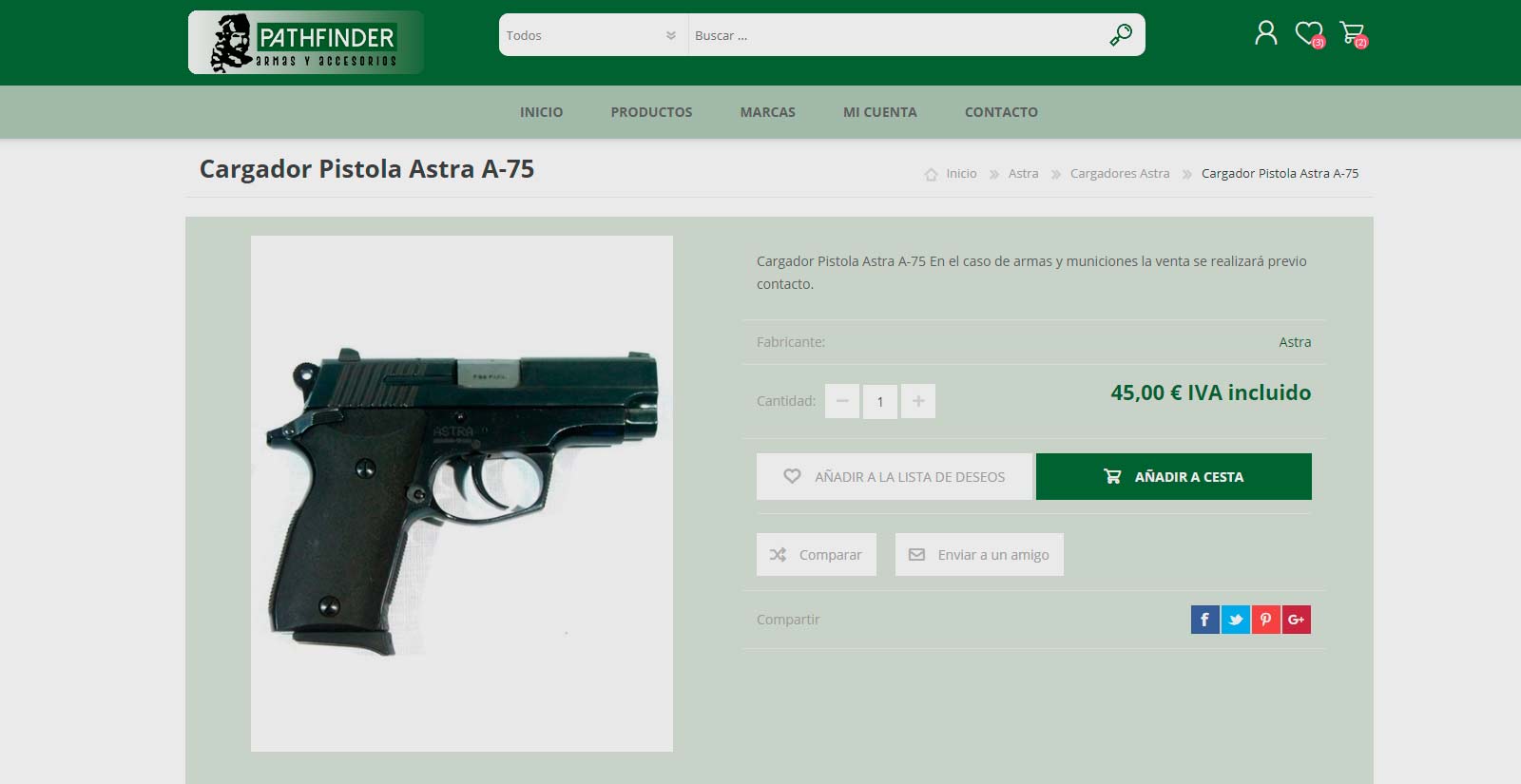Click the Cargadores Astra breadcrumb link
The height and width of the screenshot is (784, 1521).
click(1120, 174)
